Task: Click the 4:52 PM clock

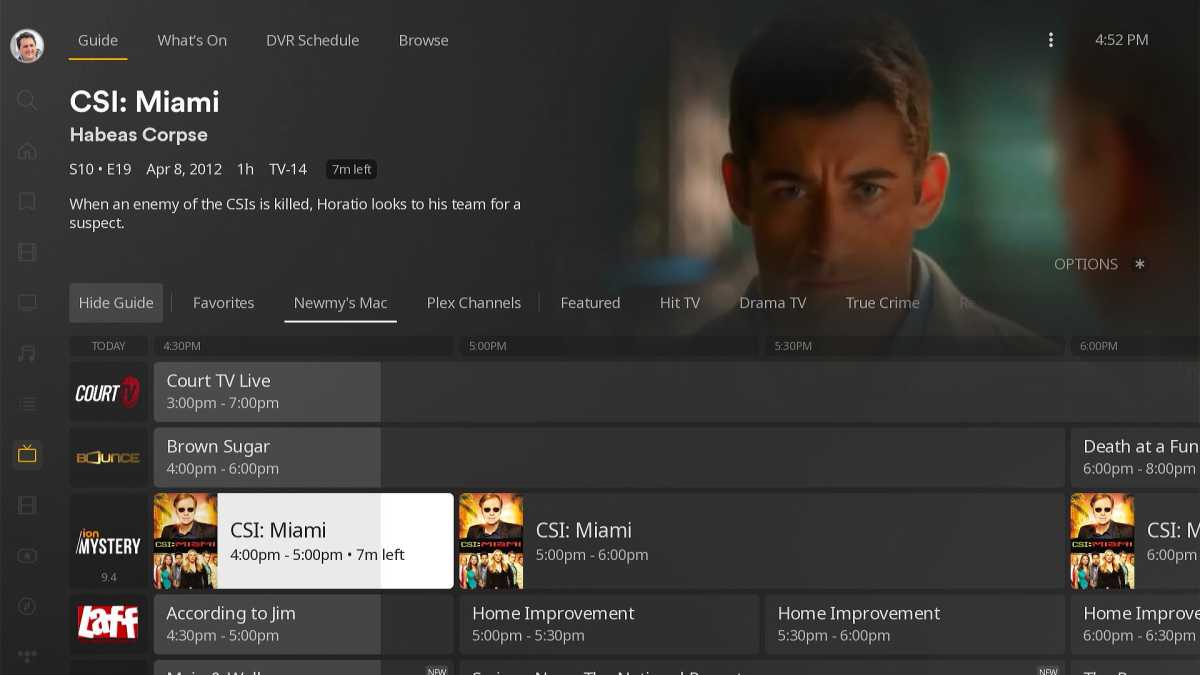Action: click(1122, 40)
